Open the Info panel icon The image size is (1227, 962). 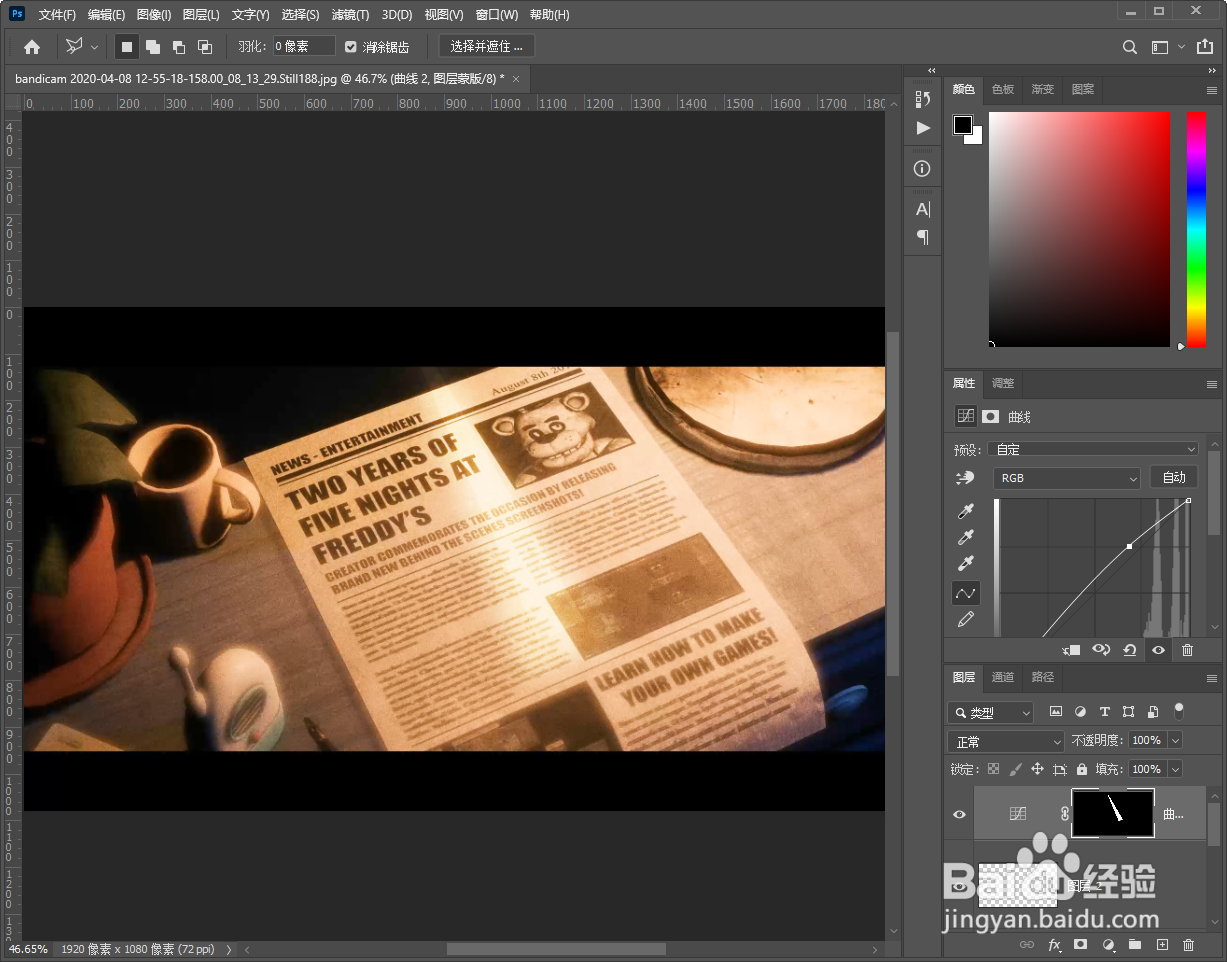tap(923, 169)
